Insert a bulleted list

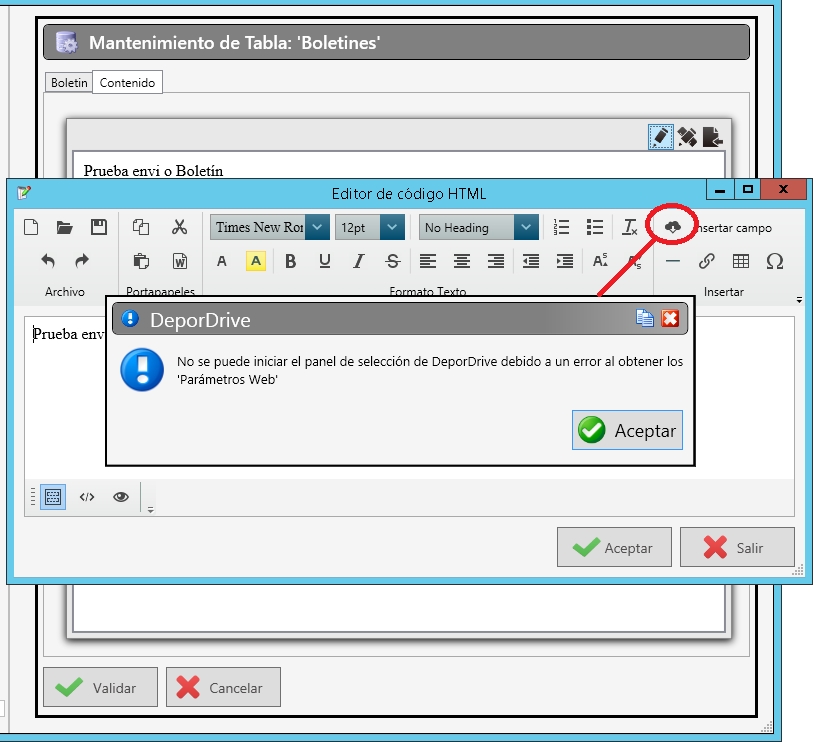click(595, 227)
